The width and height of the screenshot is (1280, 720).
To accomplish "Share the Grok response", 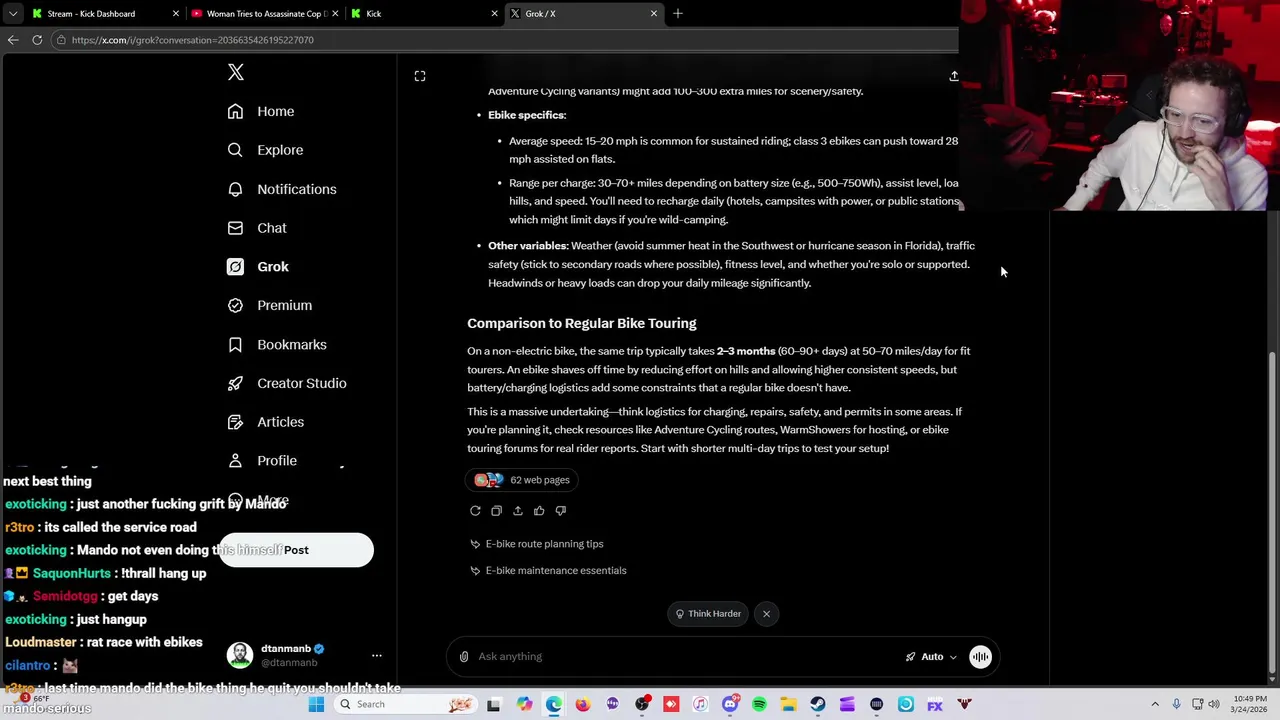I will pyautogui.click(x=517, y=511).
